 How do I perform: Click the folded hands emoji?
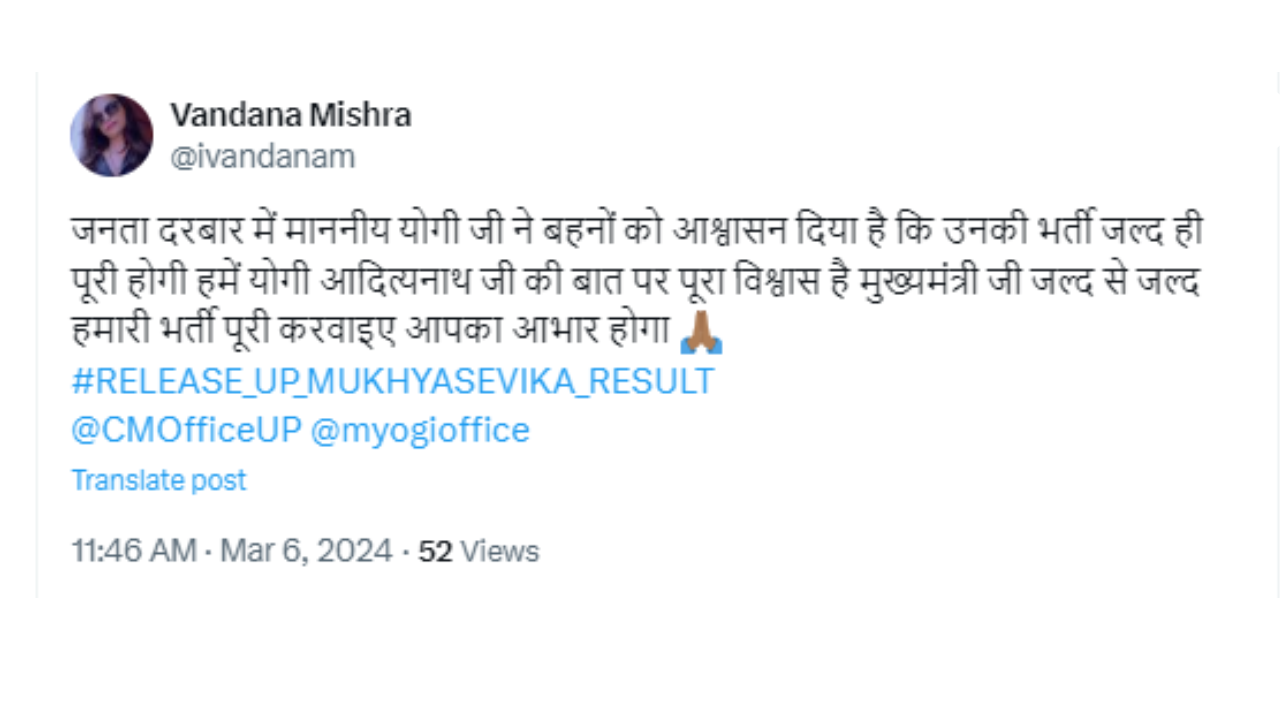coord(700,335)
